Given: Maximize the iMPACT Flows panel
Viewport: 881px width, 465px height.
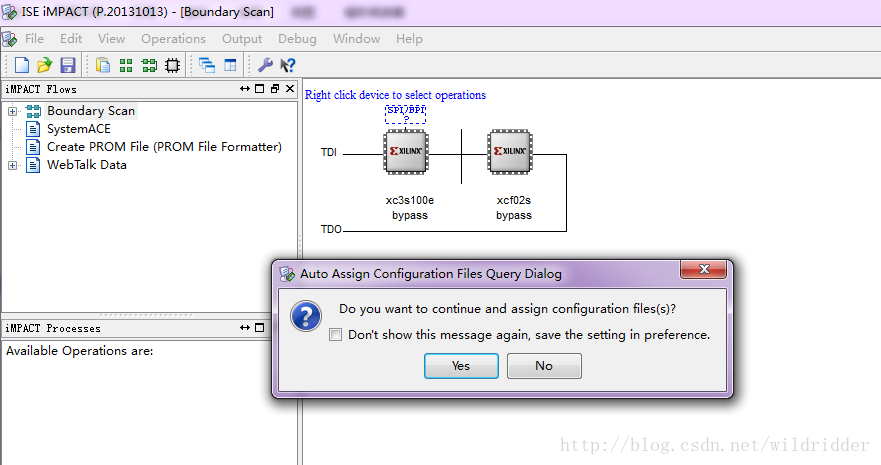Looking at the screenshot, I should [x=259, y=89].
